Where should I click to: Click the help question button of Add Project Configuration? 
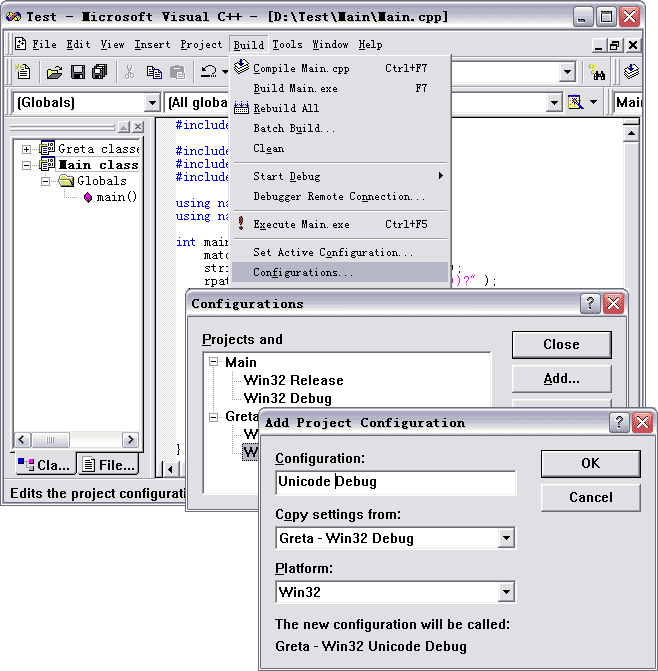click(x=619, y=422)
